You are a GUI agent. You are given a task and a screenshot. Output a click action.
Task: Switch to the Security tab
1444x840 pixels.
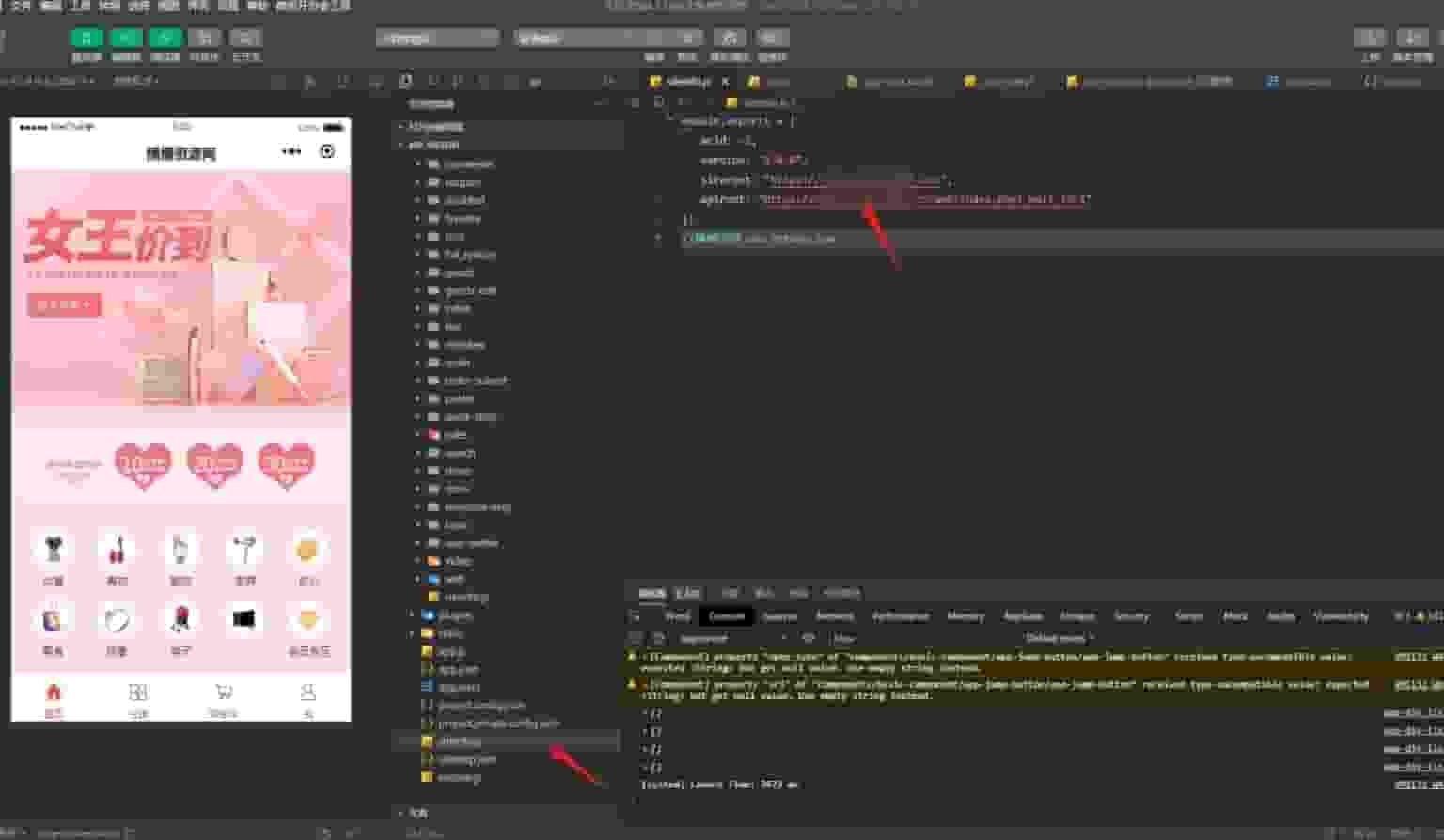tap(1131, 616)
